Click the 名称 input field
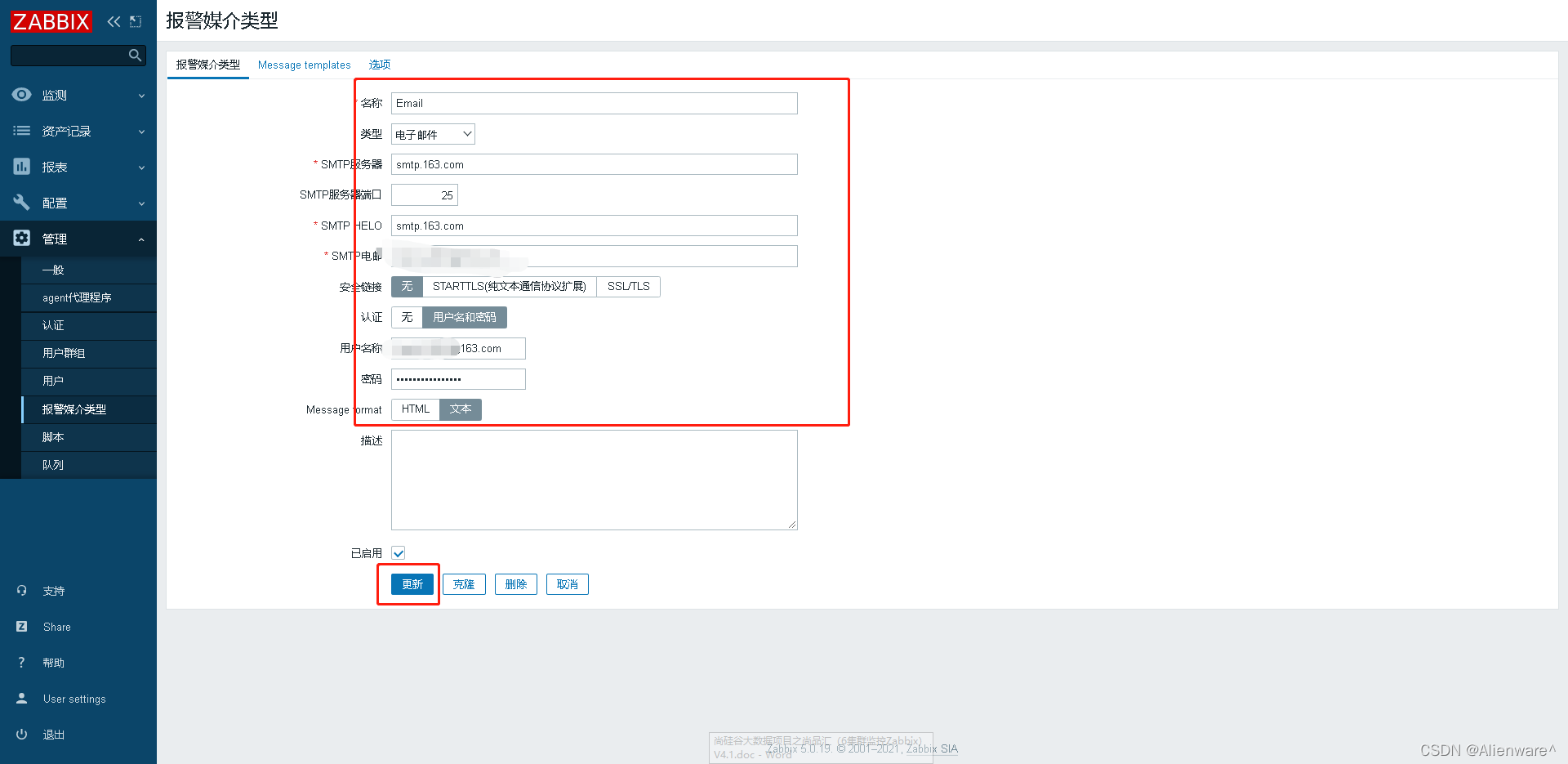The image size is (1568, 764). (595, 103)
